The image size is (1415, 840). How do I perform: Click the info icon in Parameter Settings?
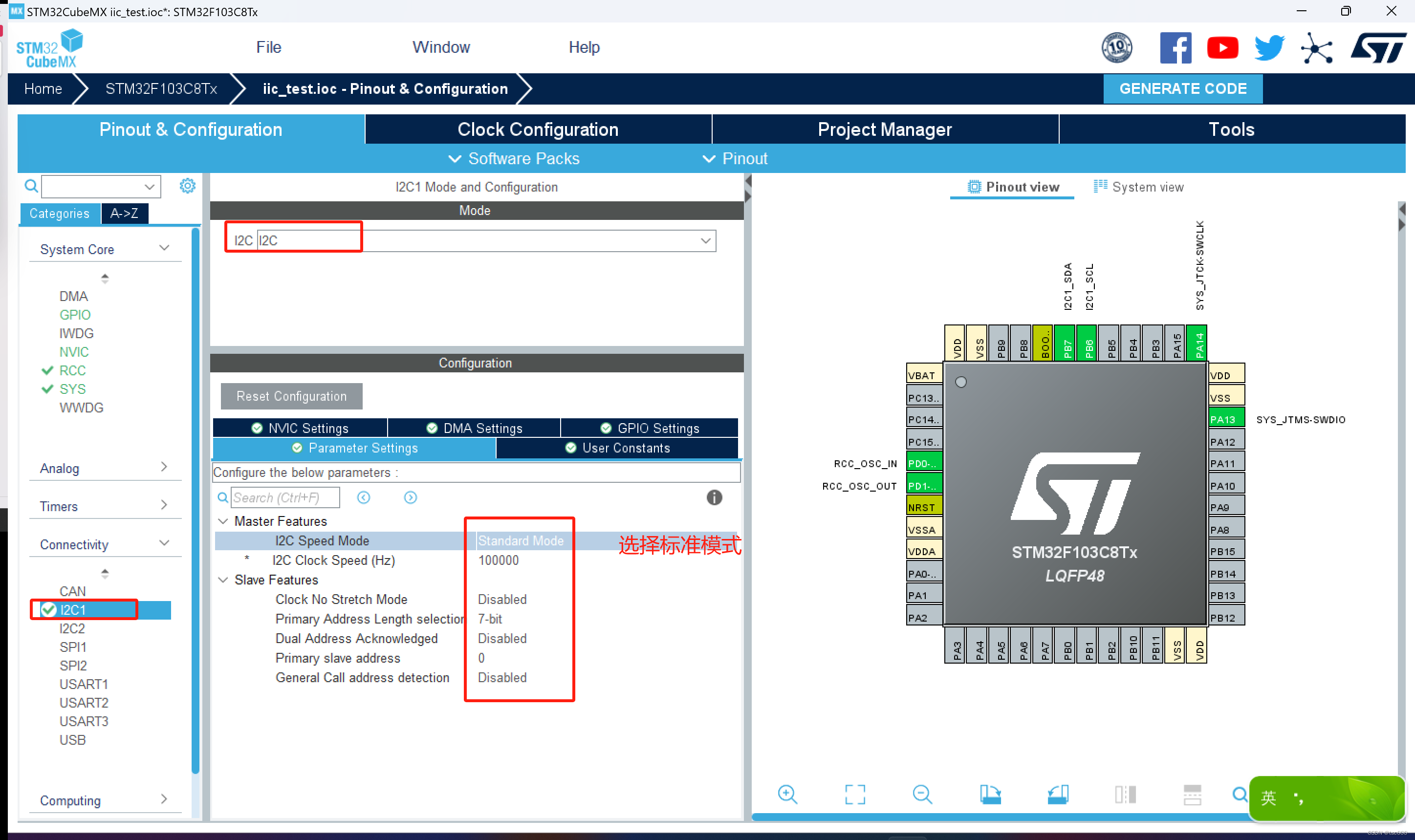714,497
